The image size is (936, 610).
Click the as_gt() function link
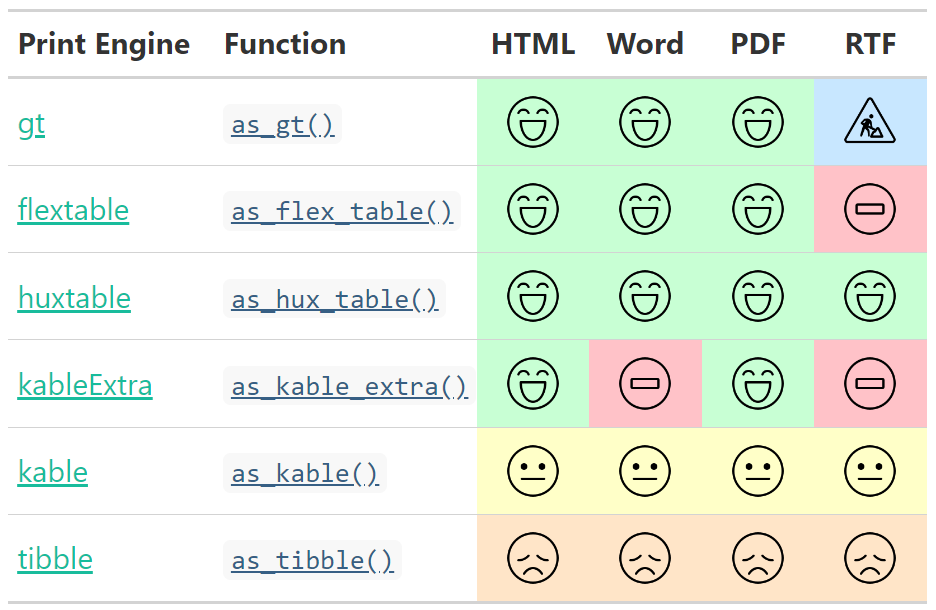(282, 125)
